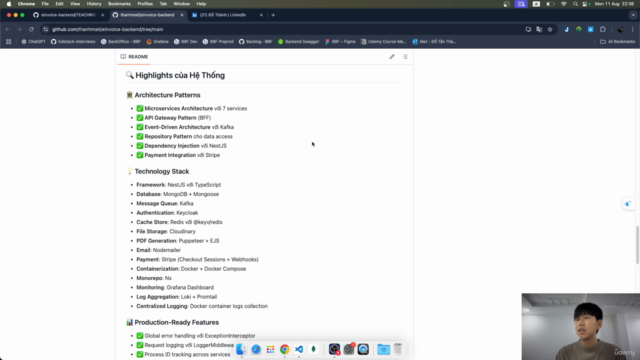
Task: Click the install app icon in address bar
Action: [528, 29]
